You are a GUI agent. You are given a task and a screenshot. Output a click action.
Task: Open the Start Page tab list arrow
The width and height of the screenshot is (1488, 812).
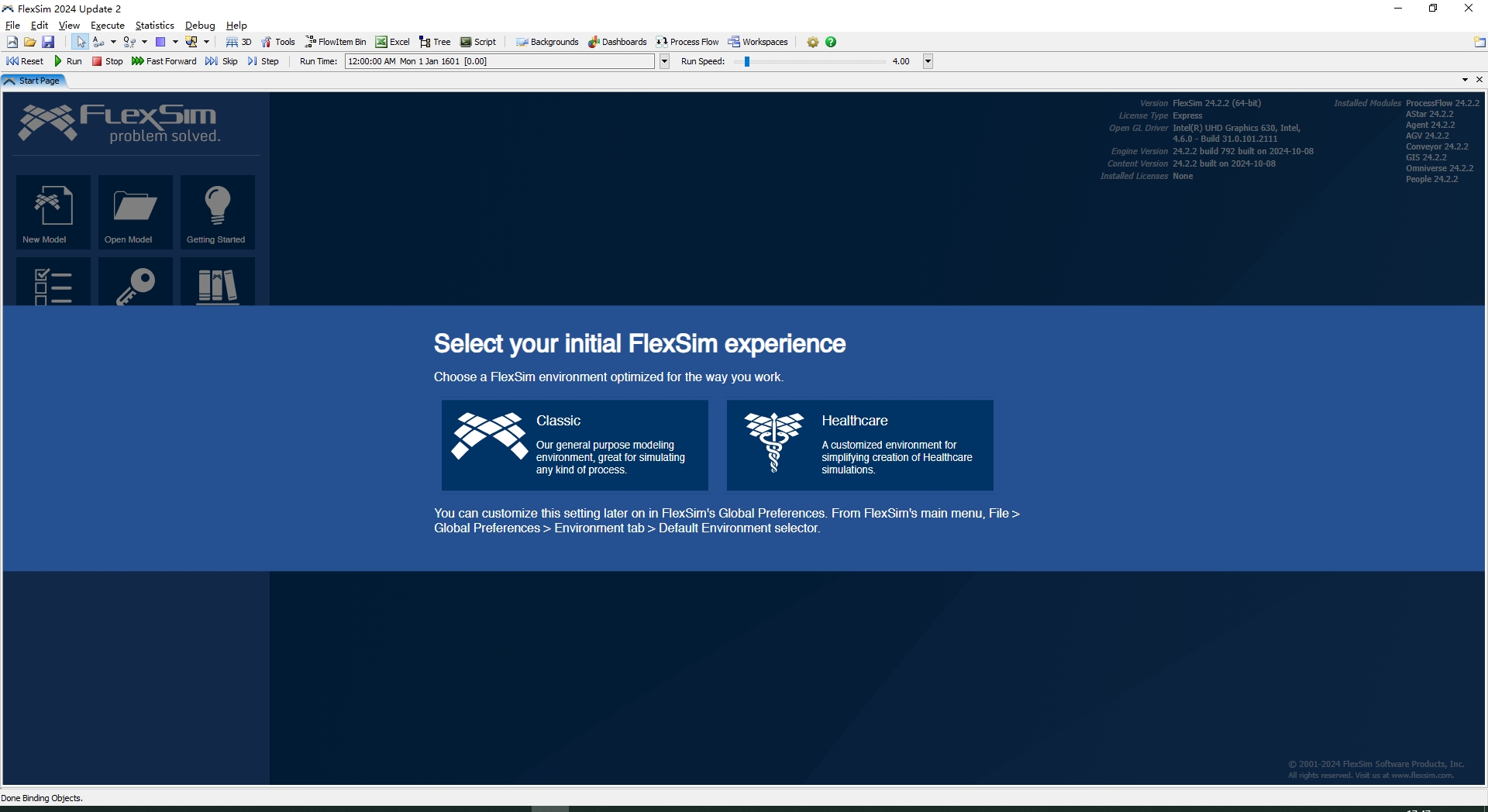click(x=1465, y=80)
